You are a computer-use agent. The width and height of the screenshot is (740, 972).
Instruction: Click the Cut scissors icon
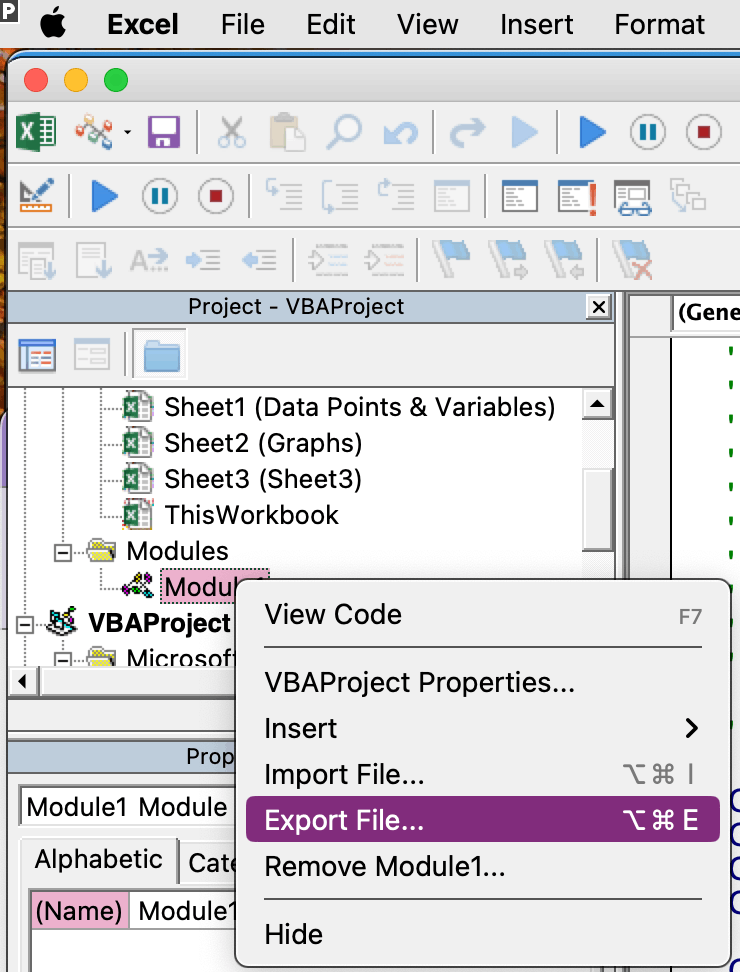[x=232, y=131]
